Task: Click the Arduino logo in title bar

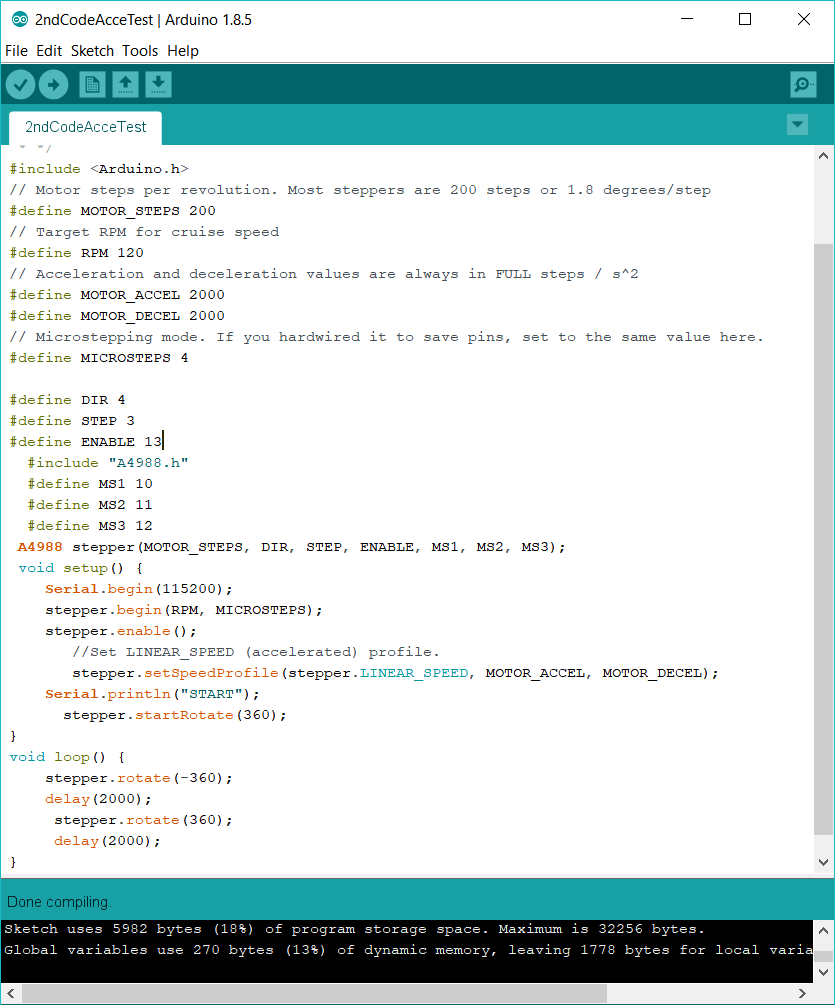Action: click(20, 19)
